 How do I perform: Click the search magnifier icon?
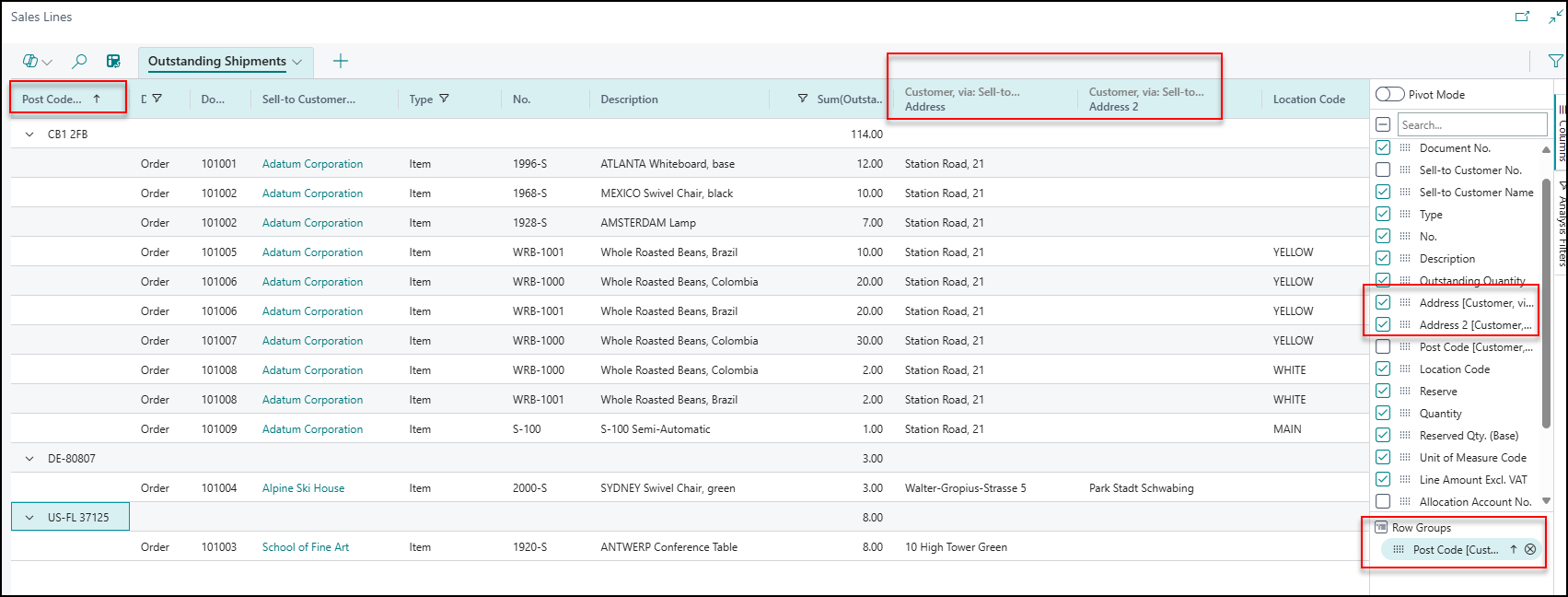[79, 61]
